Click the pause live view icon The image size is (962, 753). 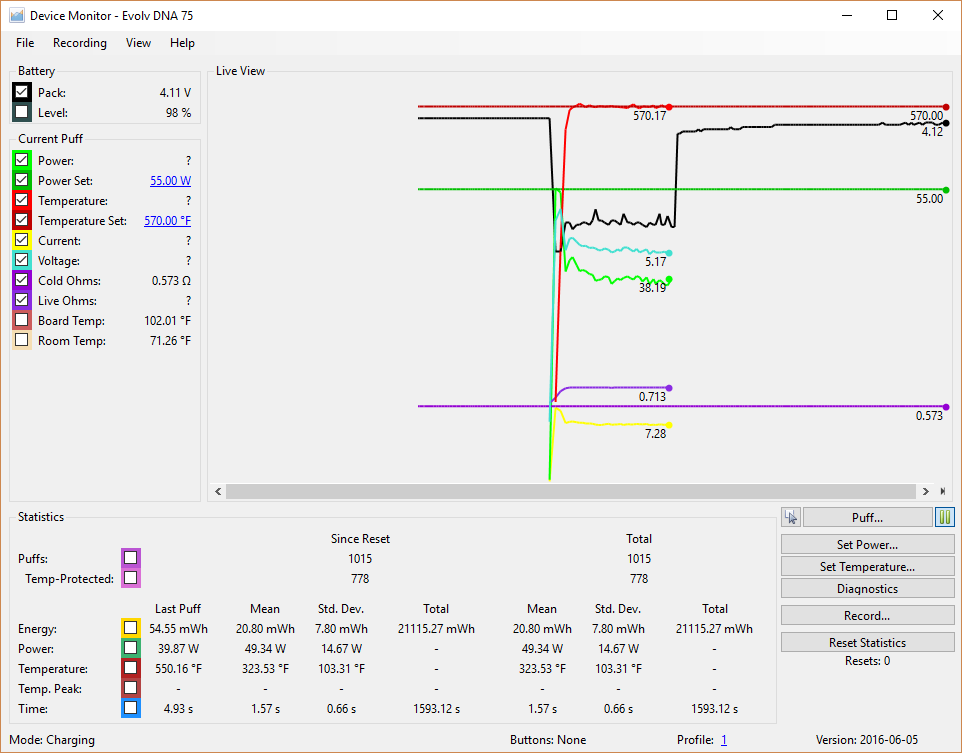coord(944,517)
